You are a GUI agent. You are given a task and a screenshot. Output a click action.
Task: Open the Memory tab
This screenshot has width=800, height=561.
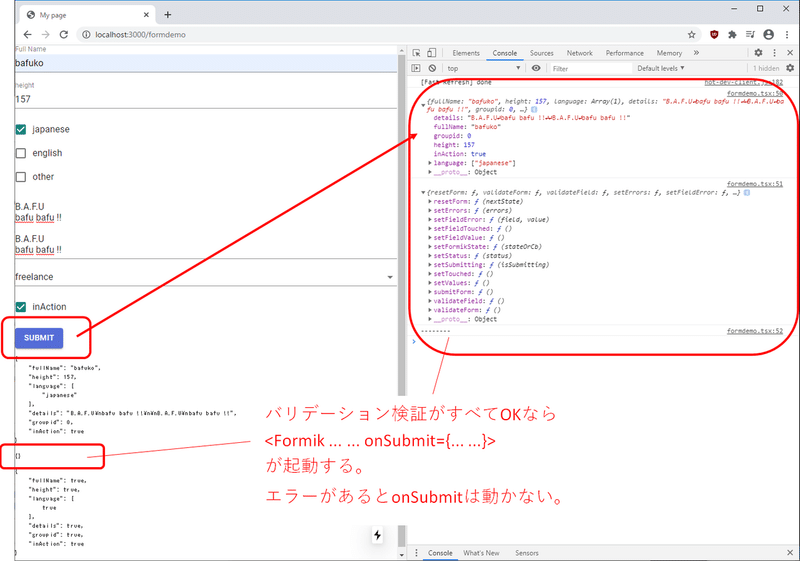coord(669,53)
